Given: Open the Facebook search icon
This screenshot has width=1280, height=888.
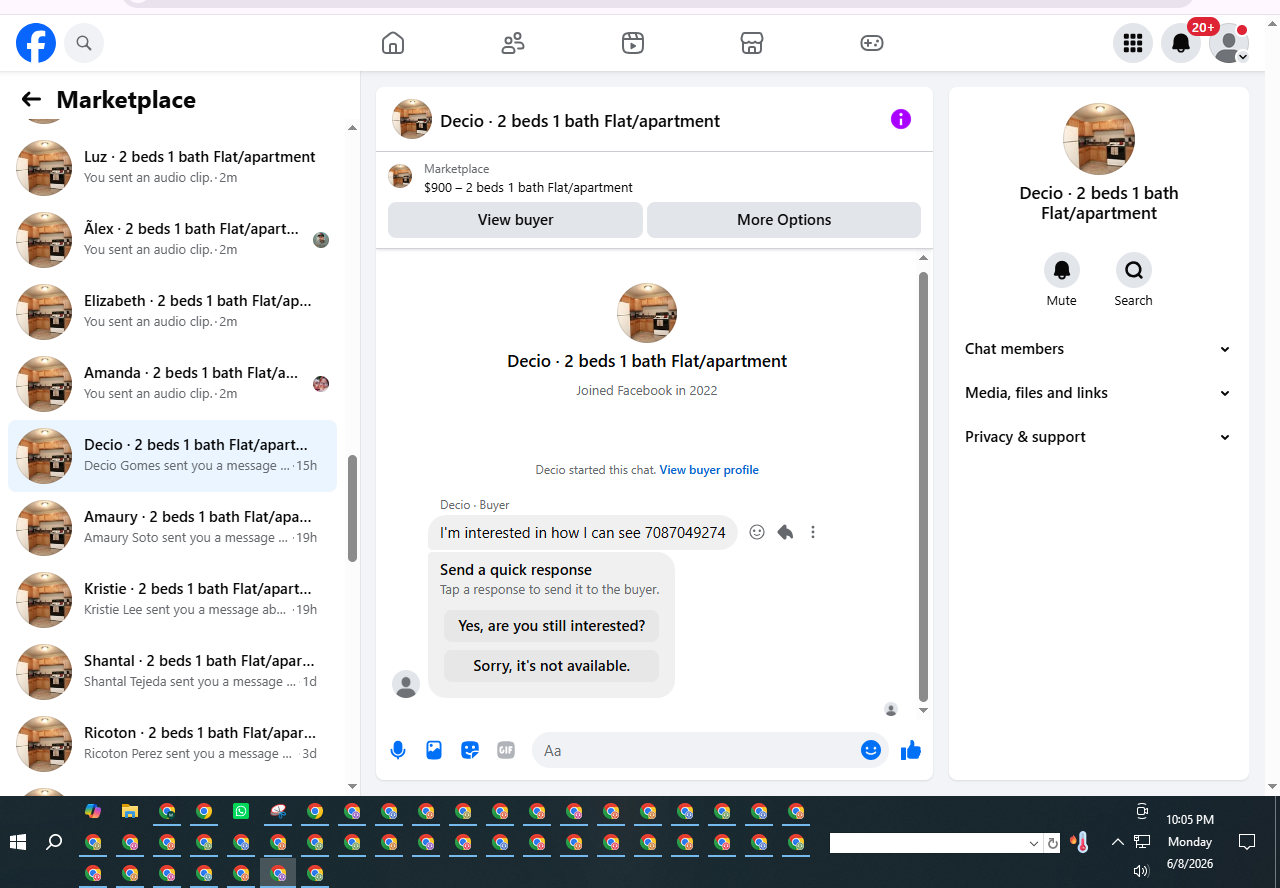Looking at the screenshot, I should point(84,43).
